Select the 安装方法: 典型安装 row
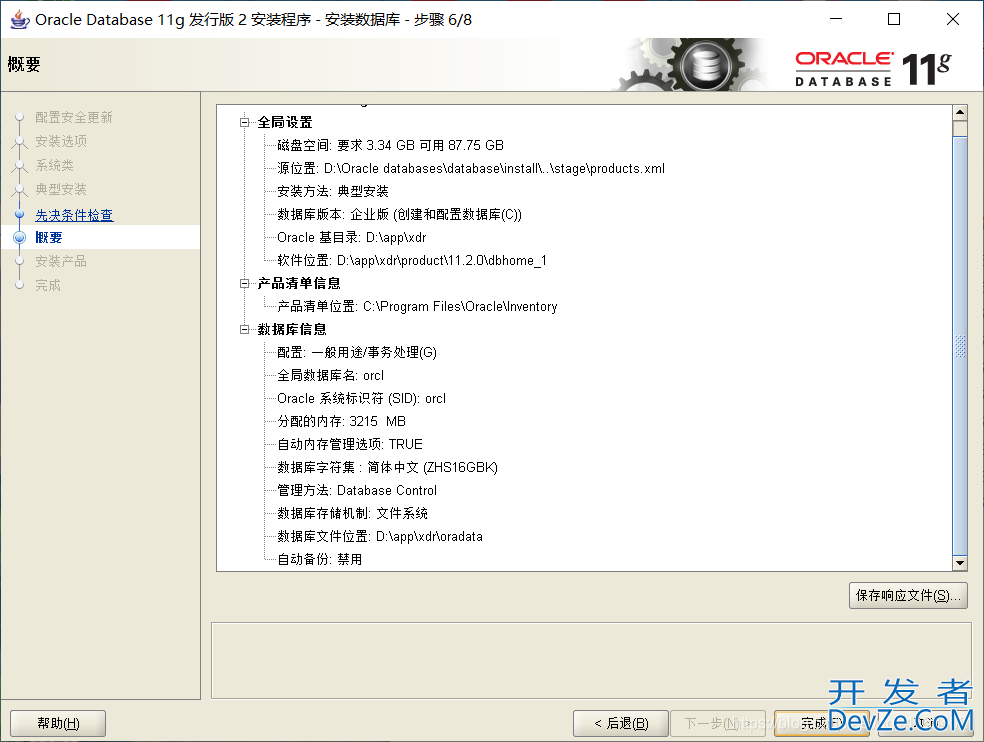Viewport: 984px width, 742px height. click(x=333, y=191)
